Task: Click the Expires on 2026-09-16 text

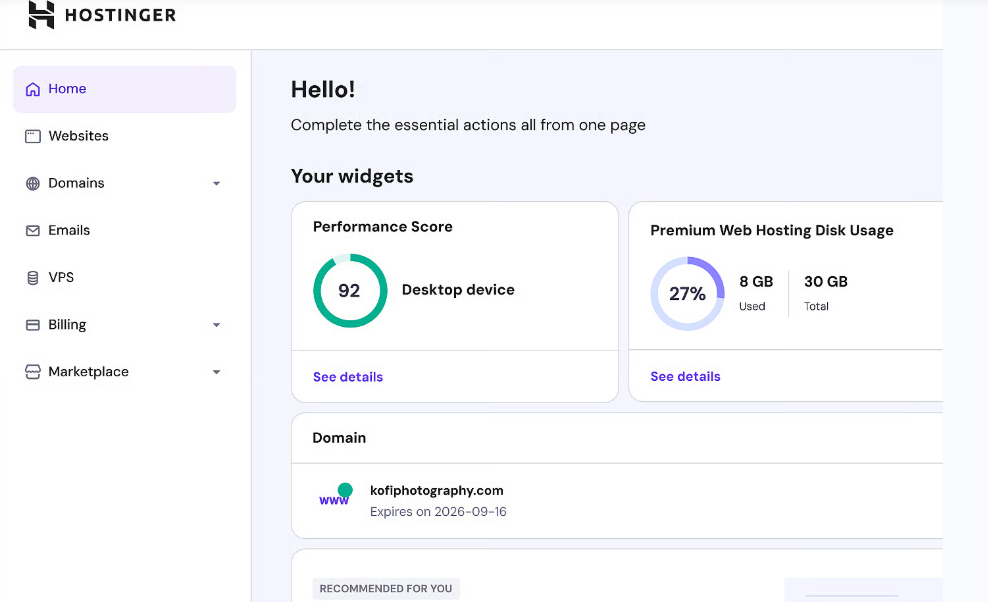Action: [438, 512]
